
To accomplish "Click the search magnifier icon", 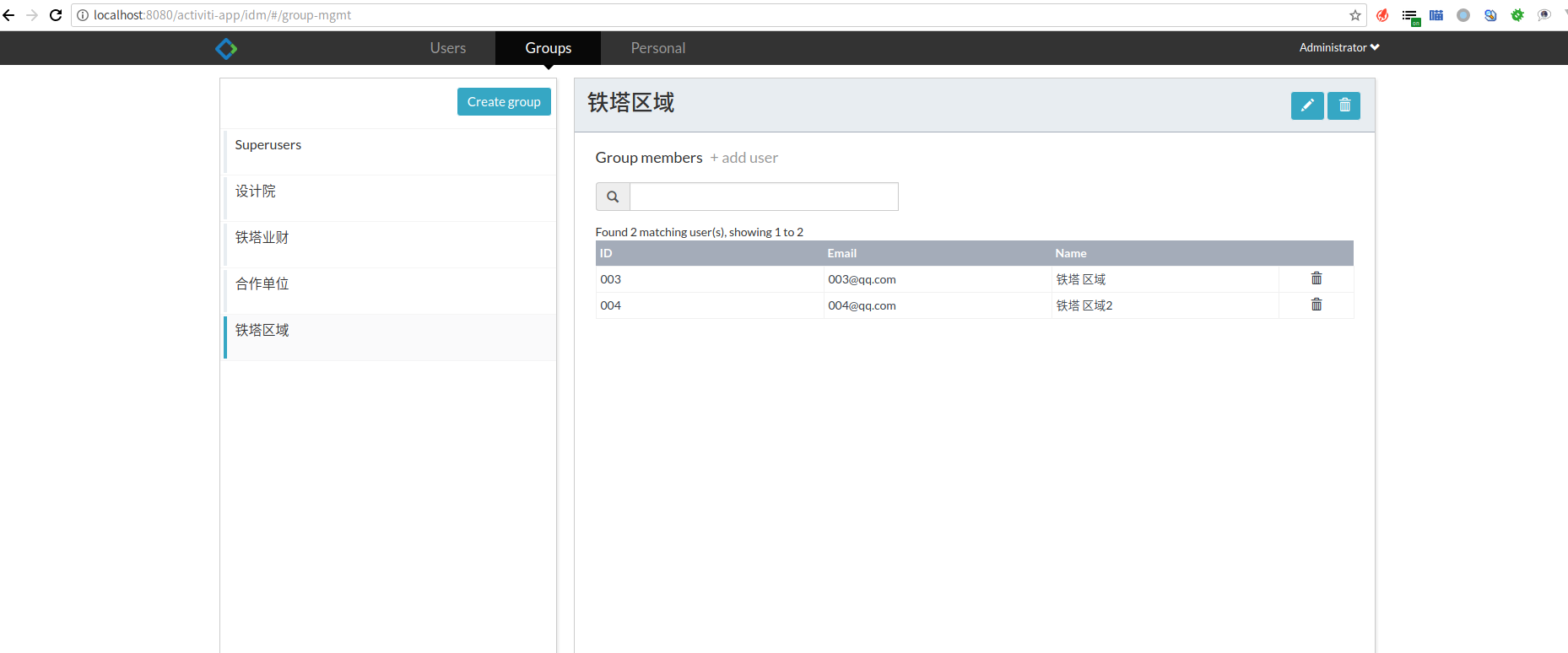I will tap(613, 197).
